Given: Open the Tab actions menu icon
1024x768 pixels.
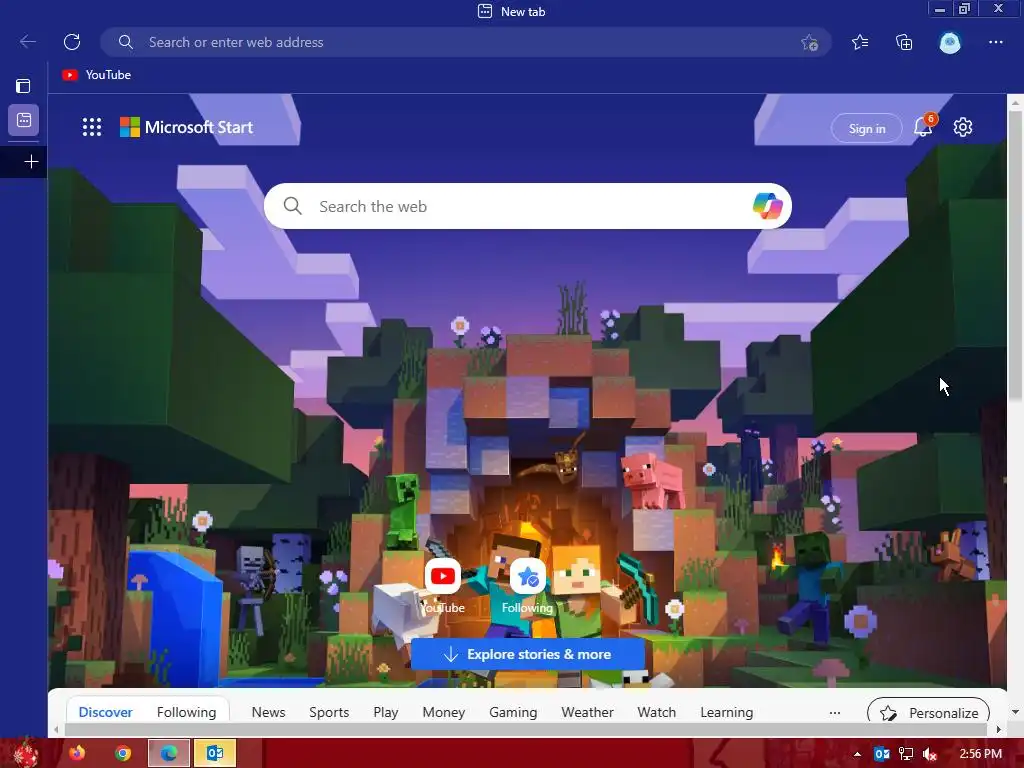Looking at the screenshot, I should coord(24,86).
